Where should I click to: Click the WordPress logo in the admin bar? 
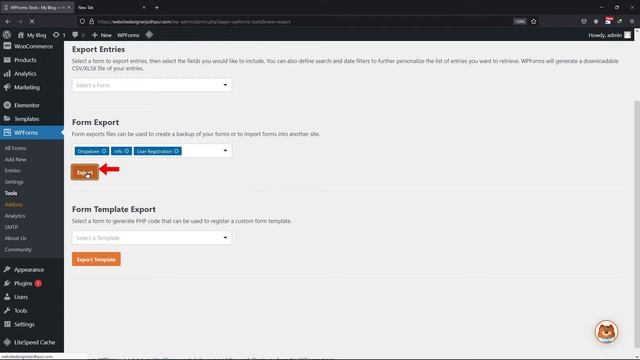click(x=7, y=35)
